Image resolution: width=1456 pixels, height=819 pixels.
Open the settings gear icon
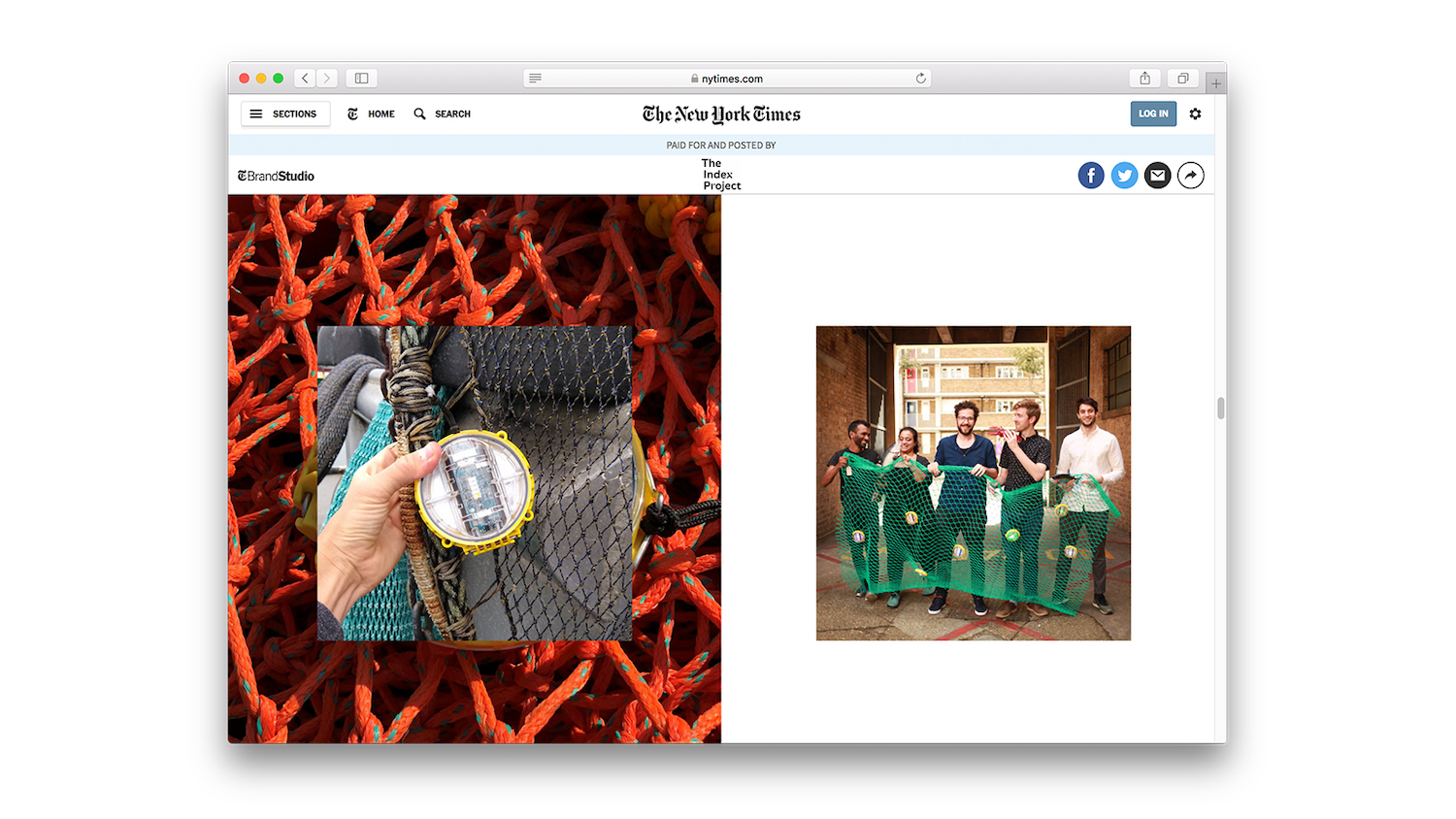coord(1195,115)
